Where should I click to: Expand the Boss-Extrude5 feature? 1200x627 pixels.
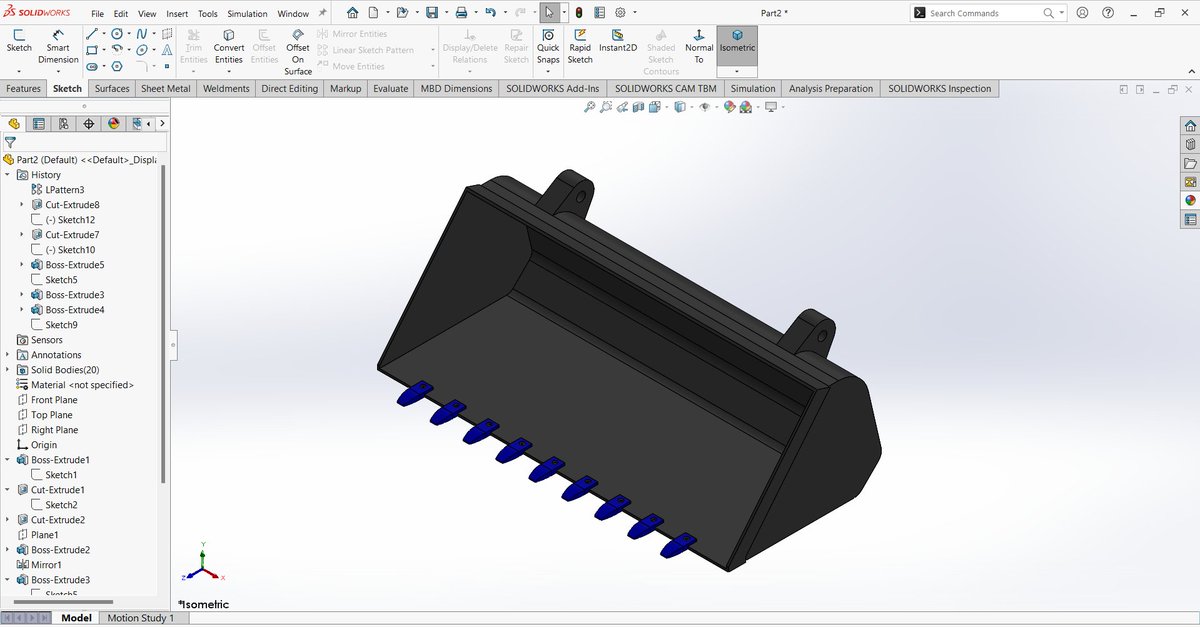click(22, 265)
